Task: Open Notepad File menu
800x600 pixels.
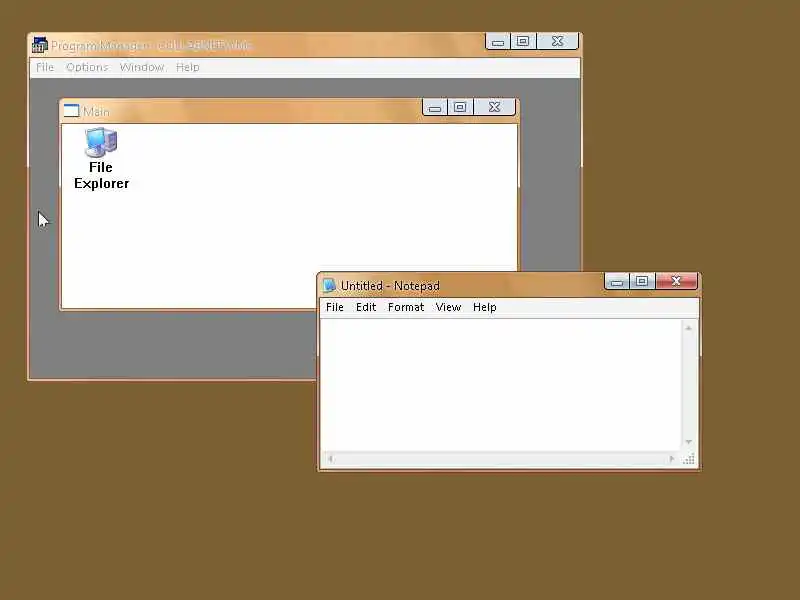Action: click(335, 307)
